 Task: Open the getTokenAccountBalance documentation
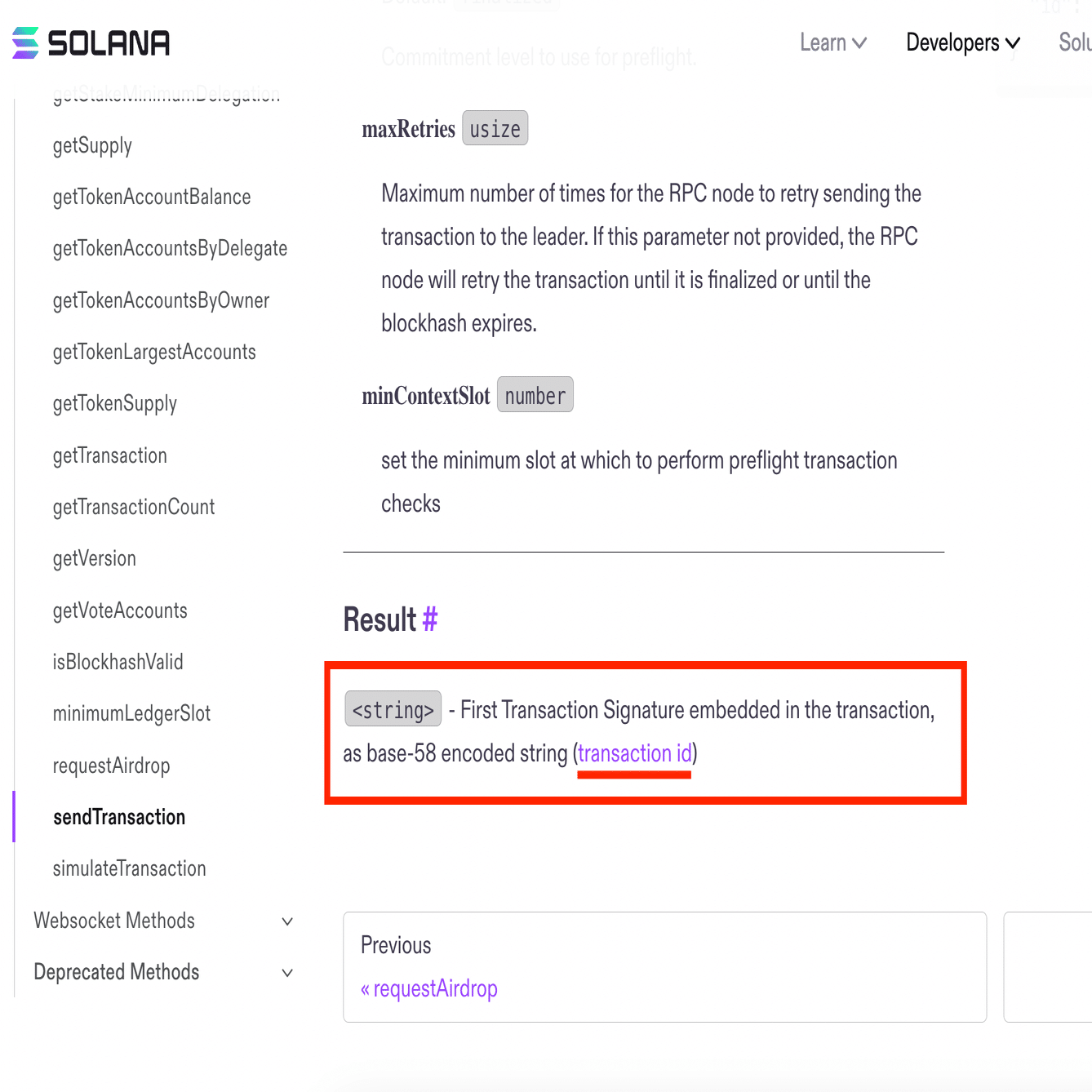(x=152, y=197)
